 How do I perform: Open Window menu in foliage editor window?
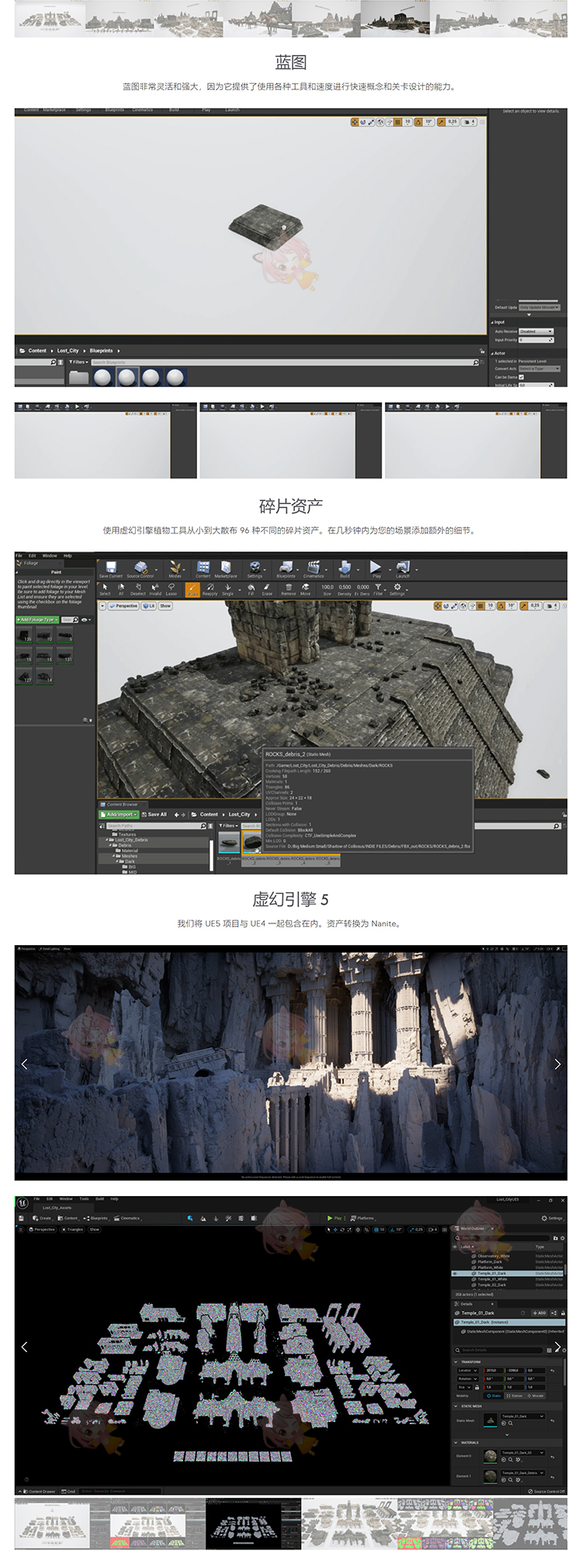pyautogui.click(x=50, y=555)
